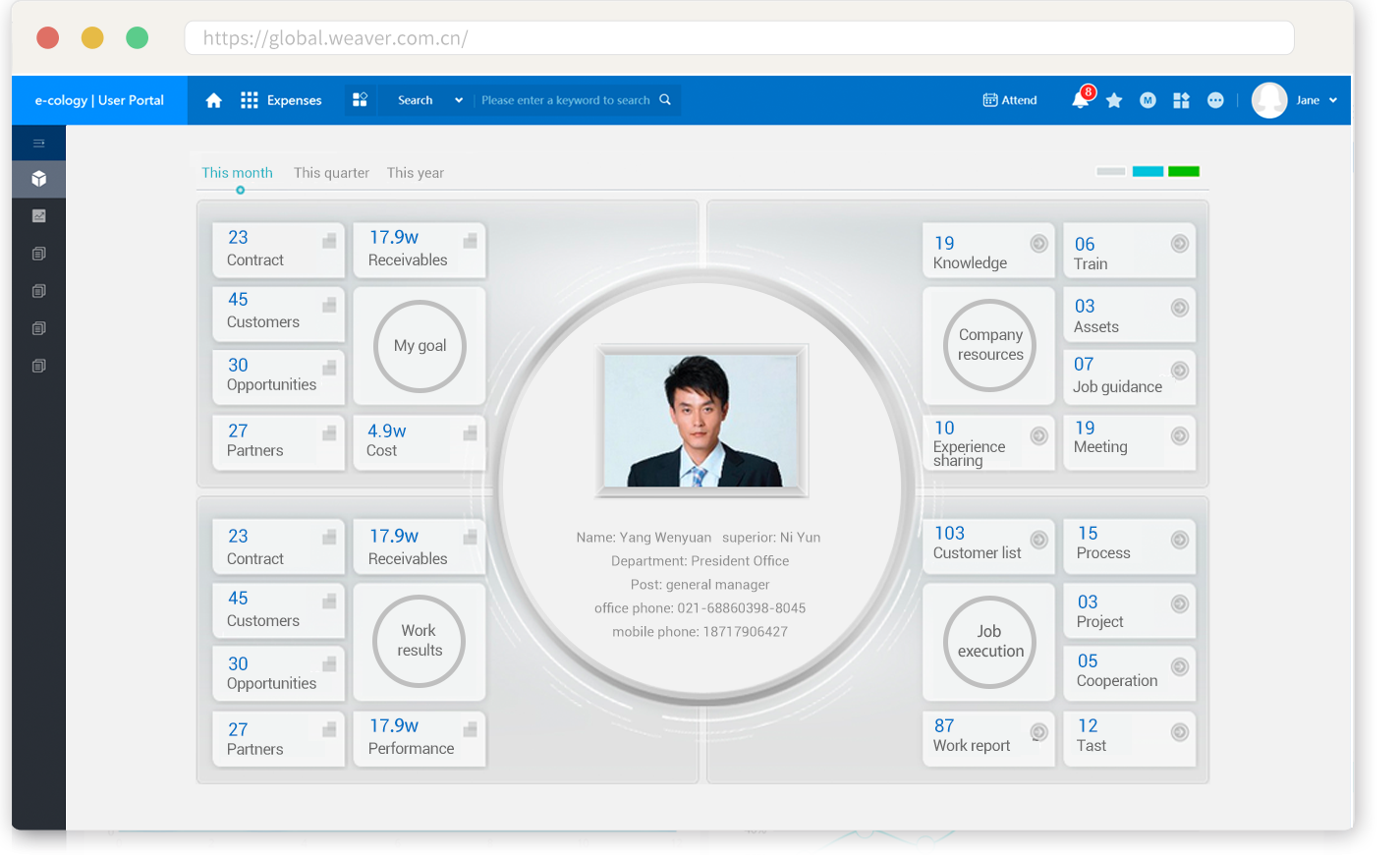Click the chart icon on Cost card
The width and height of the screenshot is (1400, 860).
(x=470, y=433)
